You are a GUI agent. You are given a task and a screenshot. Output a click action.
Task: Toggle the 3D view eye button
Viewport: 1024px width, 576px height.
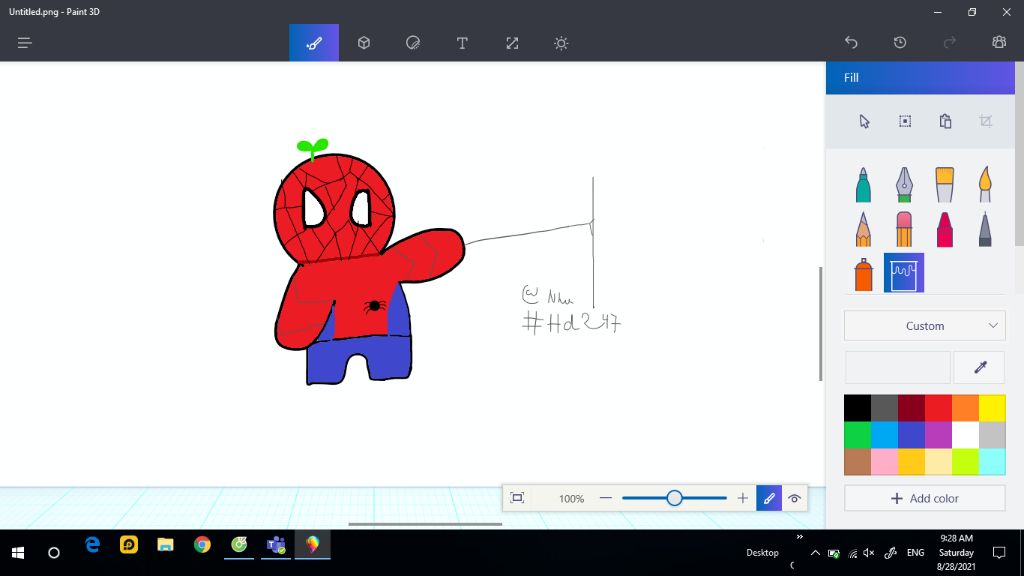tap(794, 498)
